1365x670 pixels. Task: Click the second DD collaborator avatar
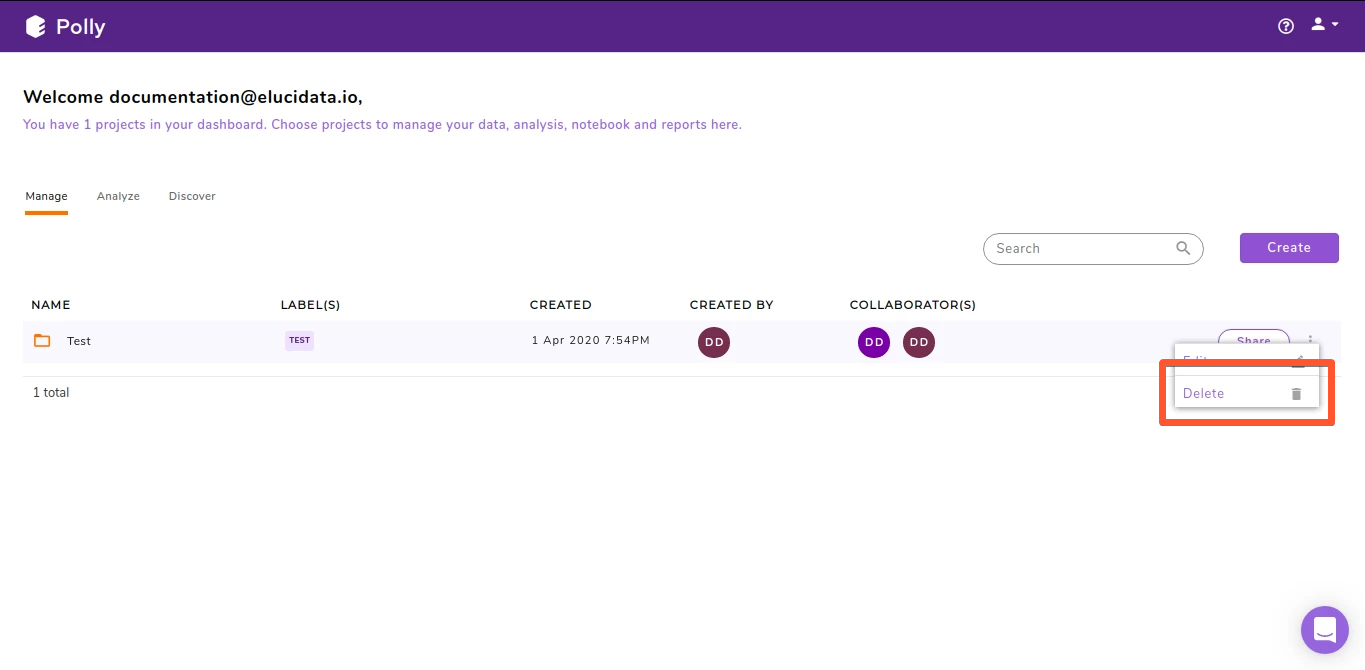[x=918, y=342]
